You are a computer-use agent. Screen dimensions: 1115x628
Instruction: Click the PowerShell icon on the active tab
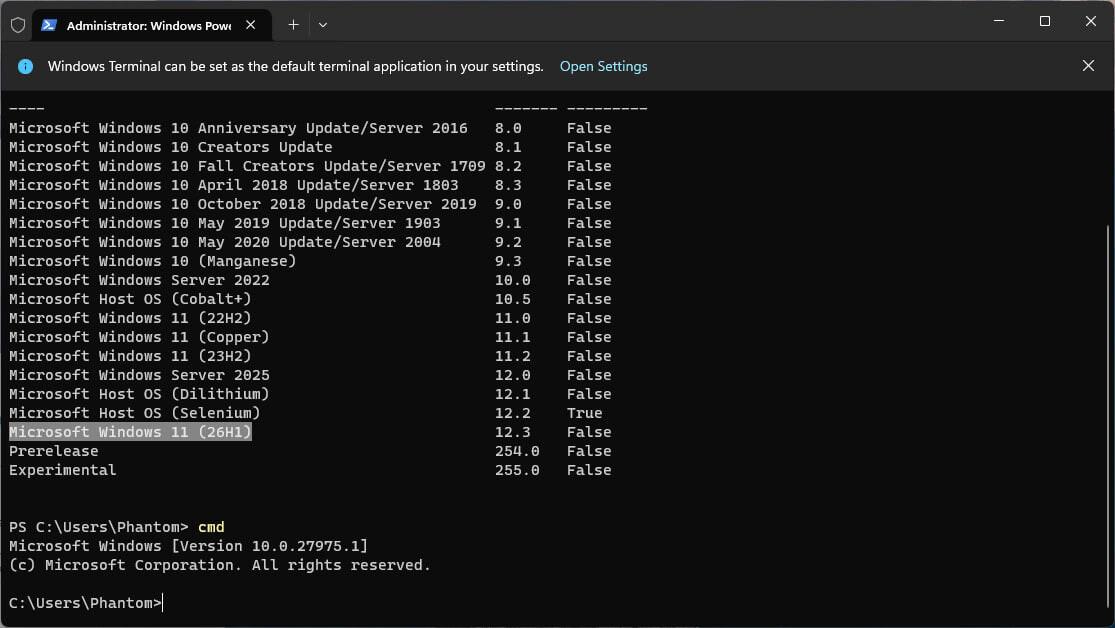pyautogui.click(x=49, y=24)
